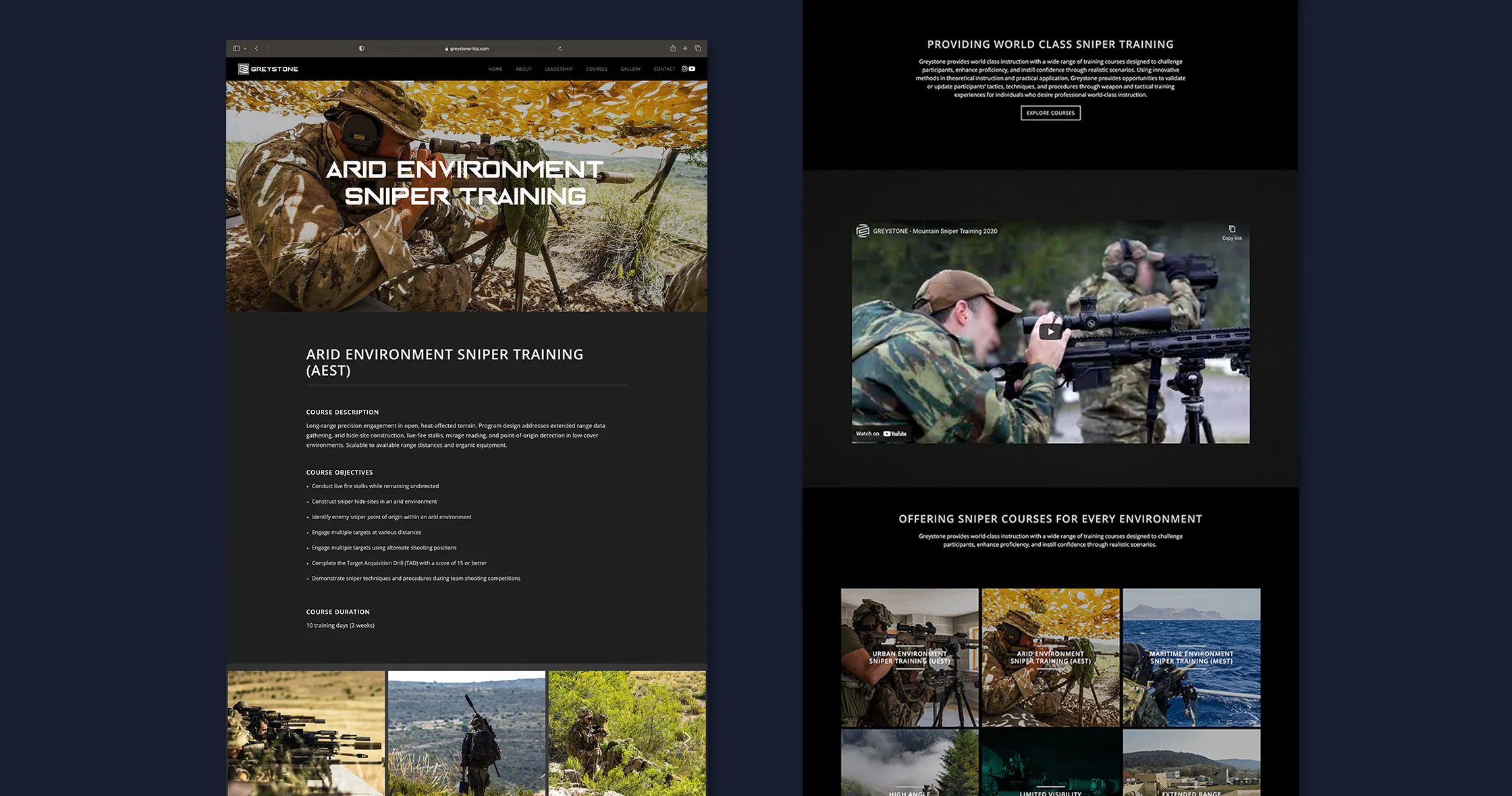1512x796 pixels.
Task: Open Maritime Environment Sniper Training (MEST) tile
Action: click(1191, 658)
